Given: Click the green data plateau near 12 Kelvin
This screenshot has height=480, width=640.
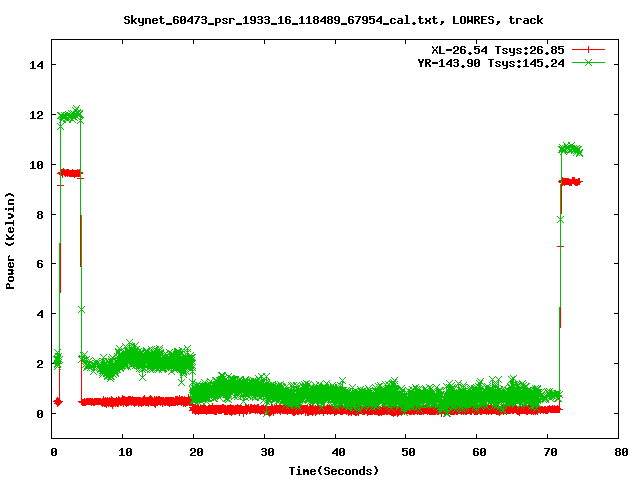Looking at the screenshot, I should coord(70,116).
